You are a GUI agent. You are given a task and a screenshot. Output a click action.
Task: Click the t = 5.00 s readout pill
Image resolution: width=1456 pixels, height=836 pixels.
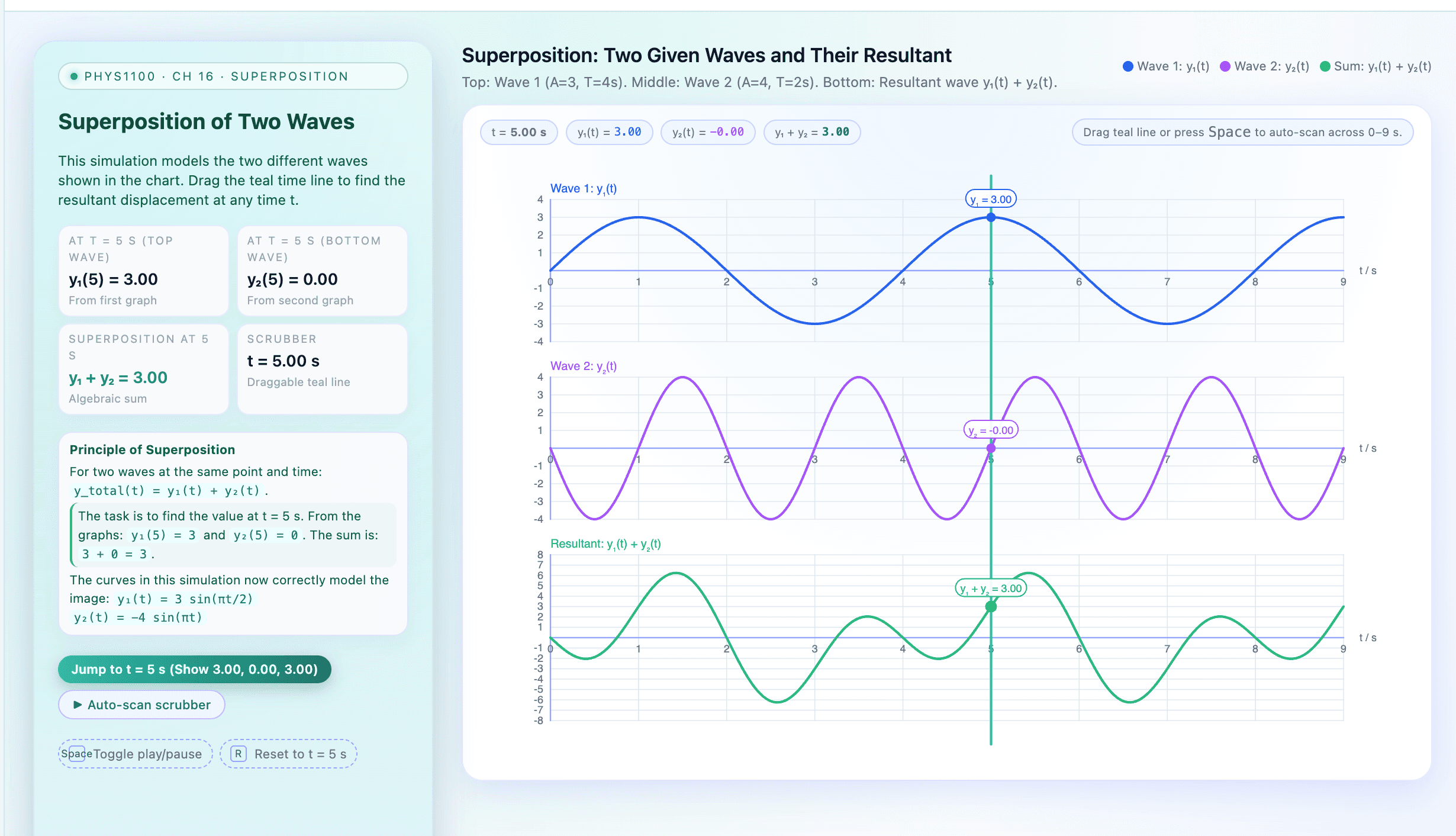(x=518, y=132)
